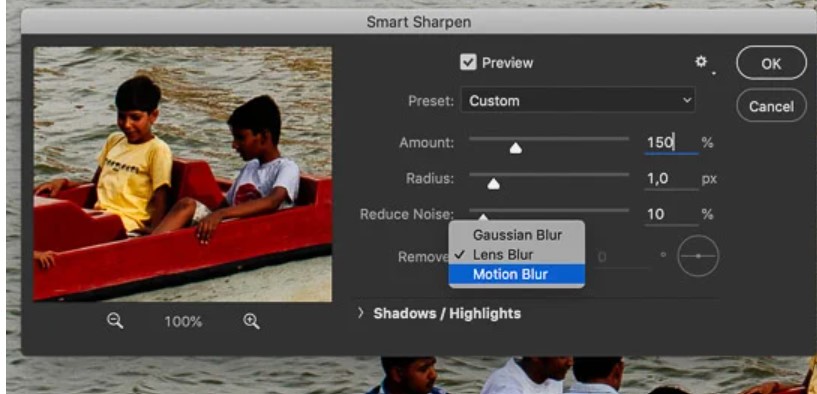This screenshot has height=394, width=817.
Task: Click the sharpen preview image of boys
Action: [x=182, y=174]
